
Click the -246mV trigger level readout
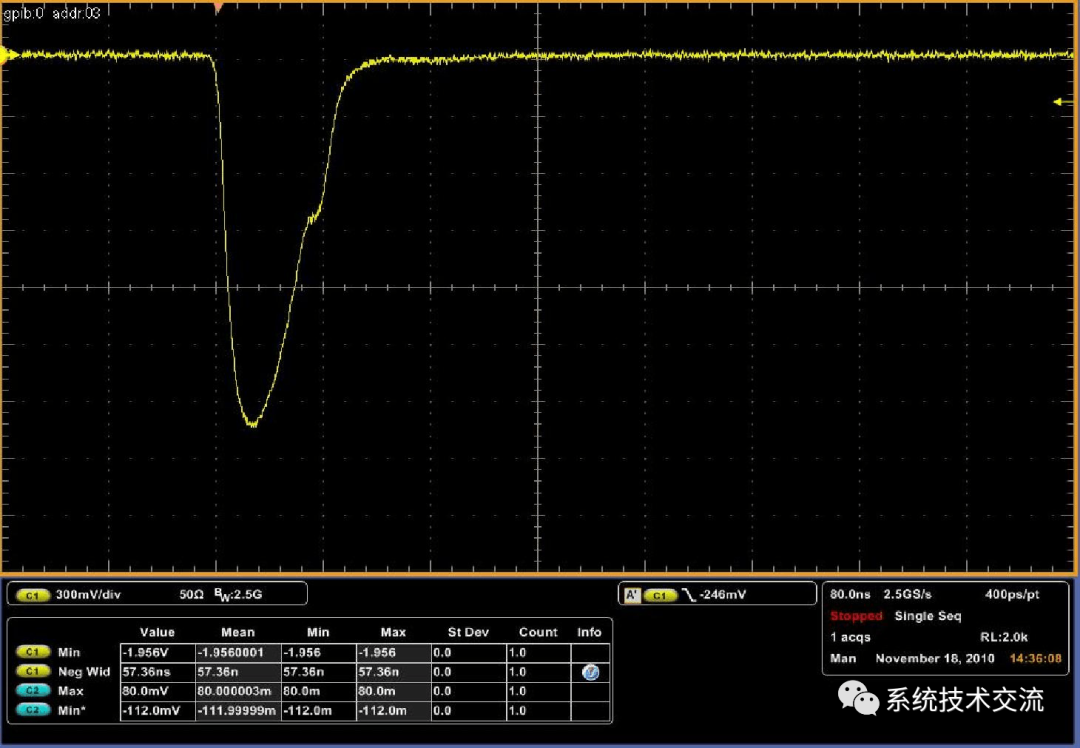[722, 594]
